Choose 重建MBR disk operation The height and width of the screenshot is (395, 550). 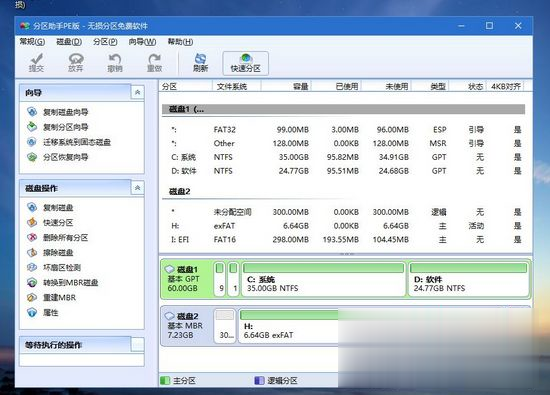coord(52,297)
